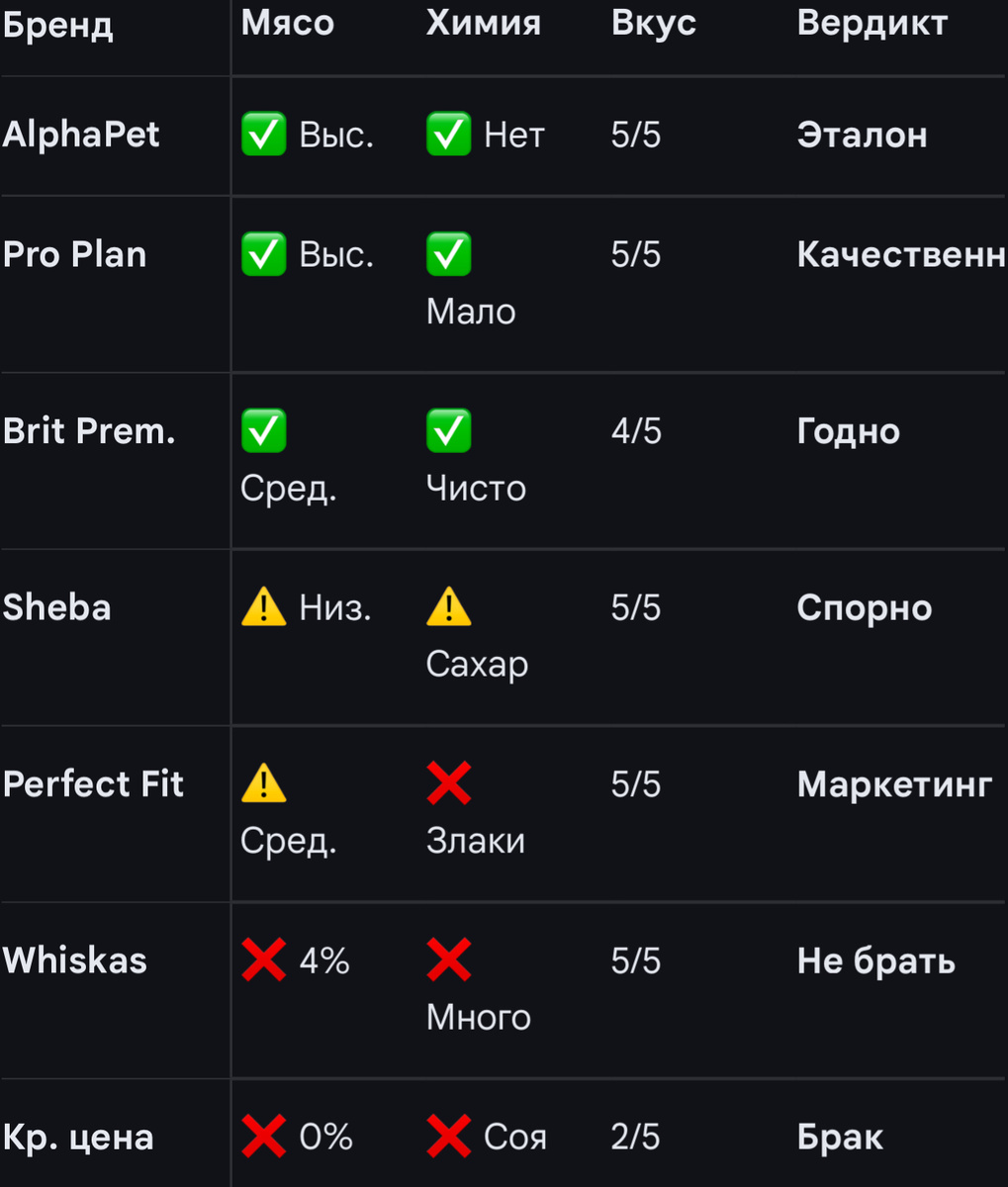Click the red cross above Много
Image resolution: width=1008 pixels, height=1187 pixels.
click(x=448, y=960)
